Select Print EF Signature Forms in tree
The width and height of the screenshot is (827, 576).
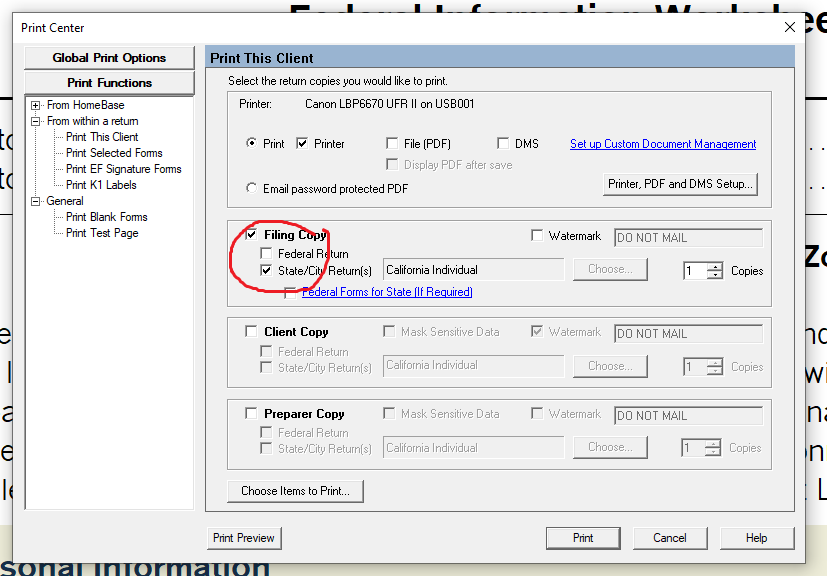point(123,169)
